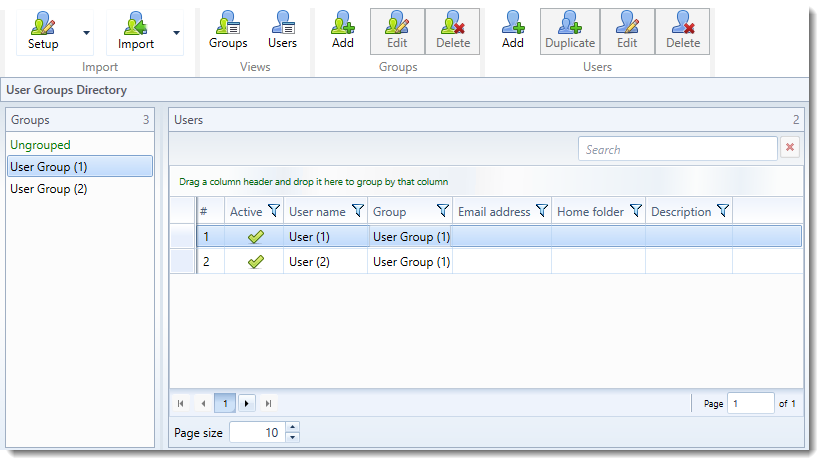The height and width of the screenshot is (465, 824).
Task: Click Delete icon in Users section
Action: coord(683,22)
